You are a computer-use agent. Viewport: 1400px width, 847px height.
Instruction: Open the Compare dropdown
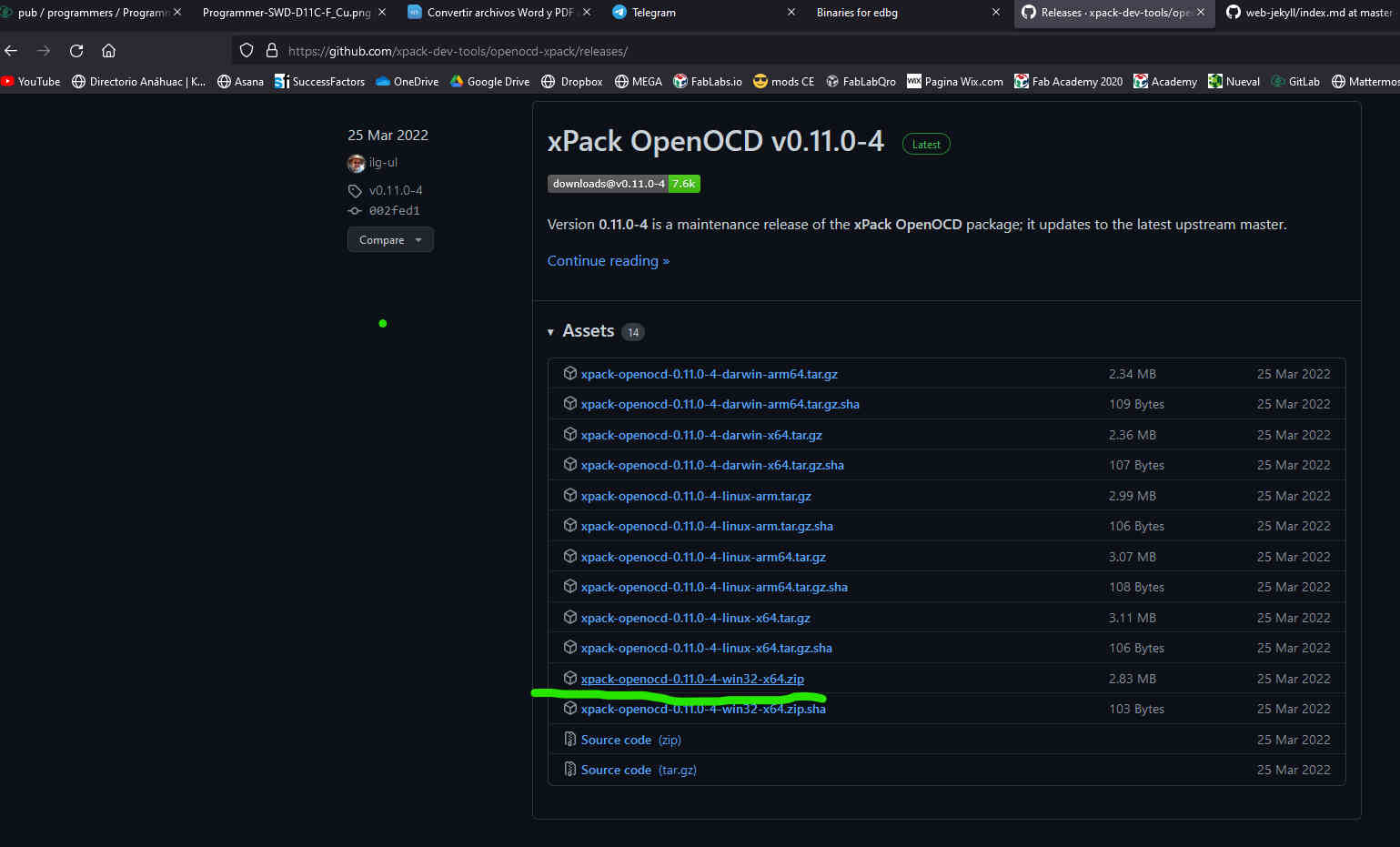click(x=390, y=240)
